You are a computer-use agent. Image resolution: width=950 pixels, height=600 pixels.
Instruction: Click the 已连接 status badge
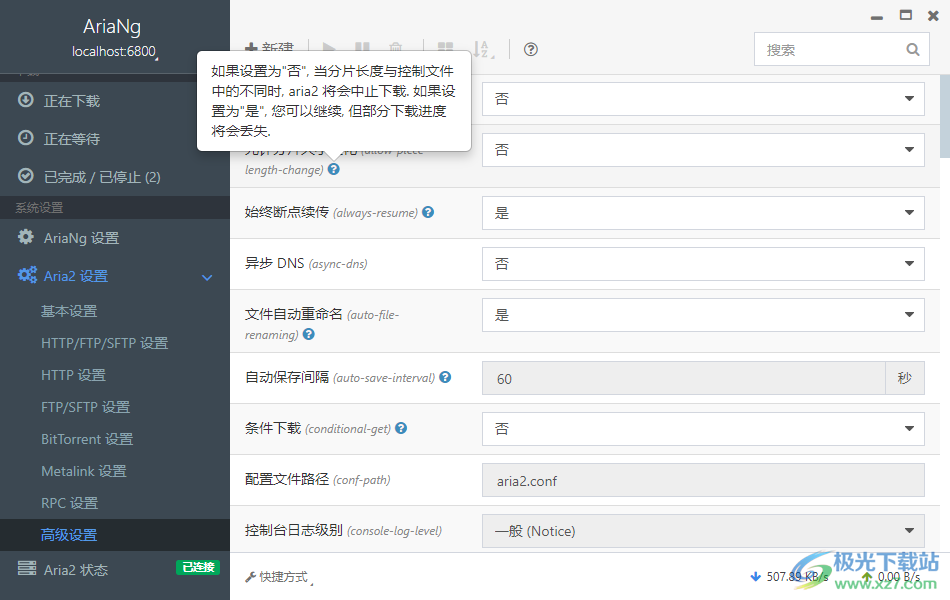(x=198, y=567)
